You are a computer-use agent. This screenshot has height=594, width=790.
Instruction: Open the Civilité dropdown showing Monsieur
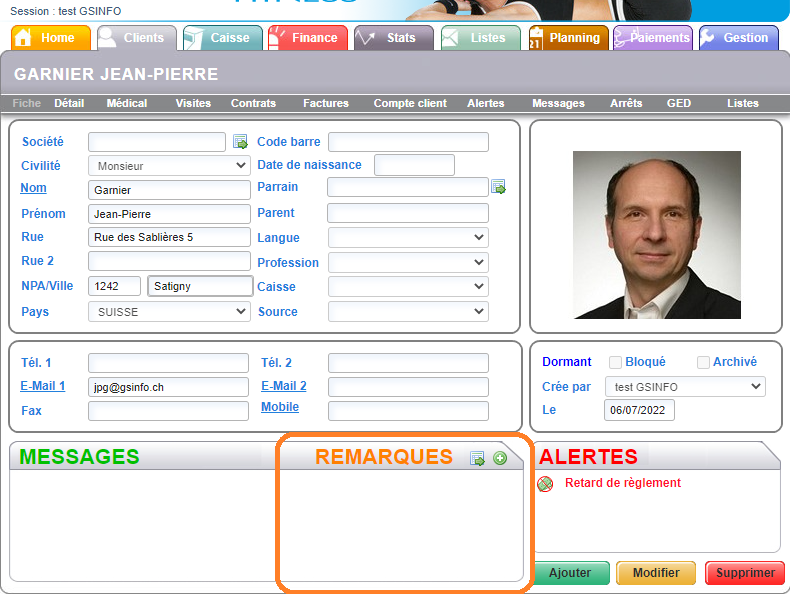point(169,166)
